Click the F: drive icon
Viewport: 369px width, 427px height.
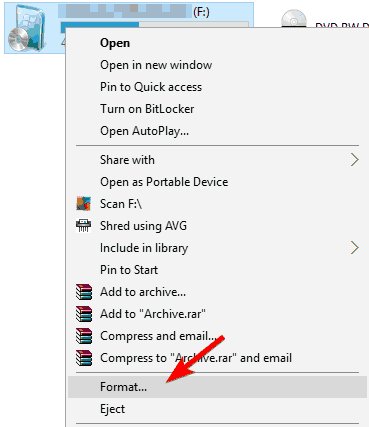[x=27, y=28]
